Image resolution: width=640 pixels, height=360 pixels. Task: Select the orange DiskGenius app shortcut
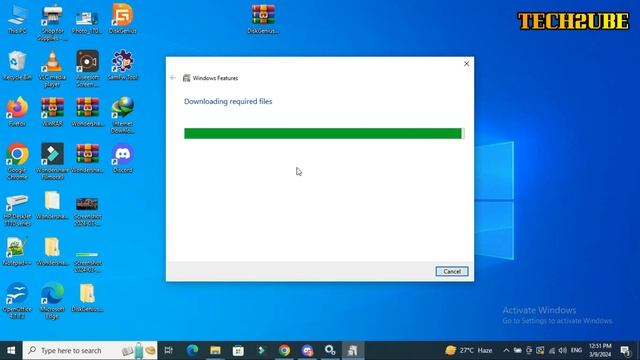(122, 19)
